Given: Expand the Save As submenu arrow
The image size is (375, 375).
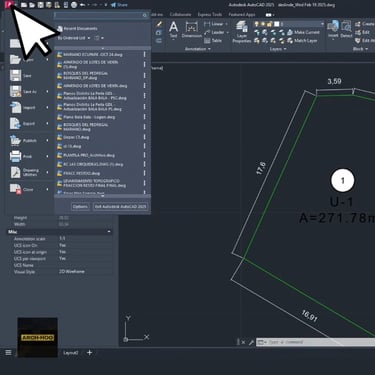Looking at the screenshot, I should pos(47,91).
